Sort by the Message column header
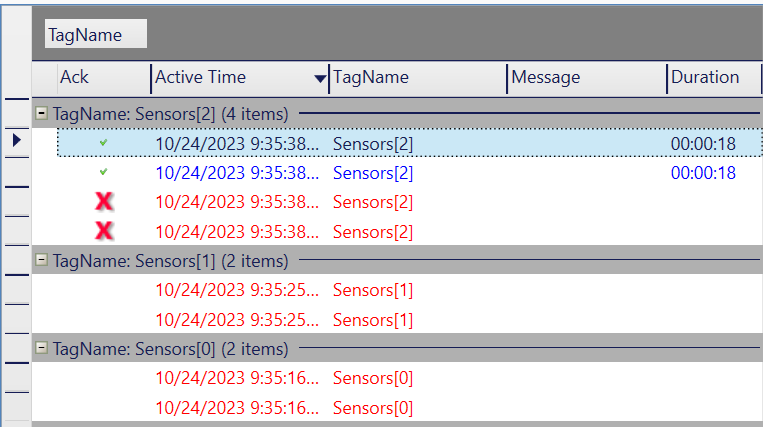The height and width of the screenshot is (429, 763). [587, 78]
